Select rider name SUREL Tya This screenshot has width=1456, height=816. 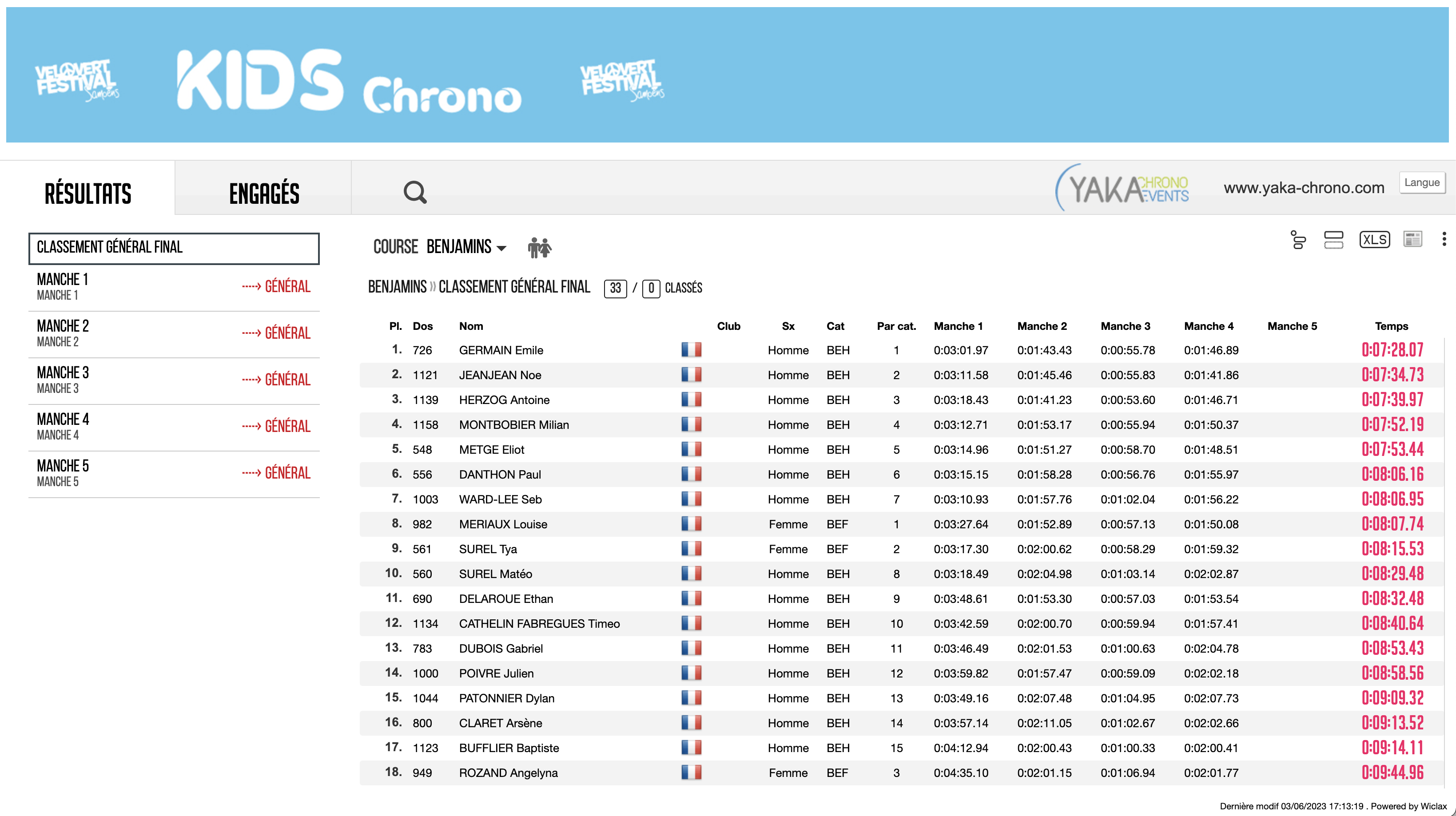[x=488, y=549]
